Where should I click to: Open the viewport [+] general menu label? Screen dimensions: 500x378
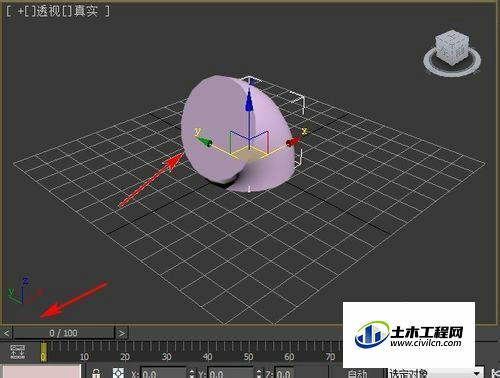click(21, 11)
